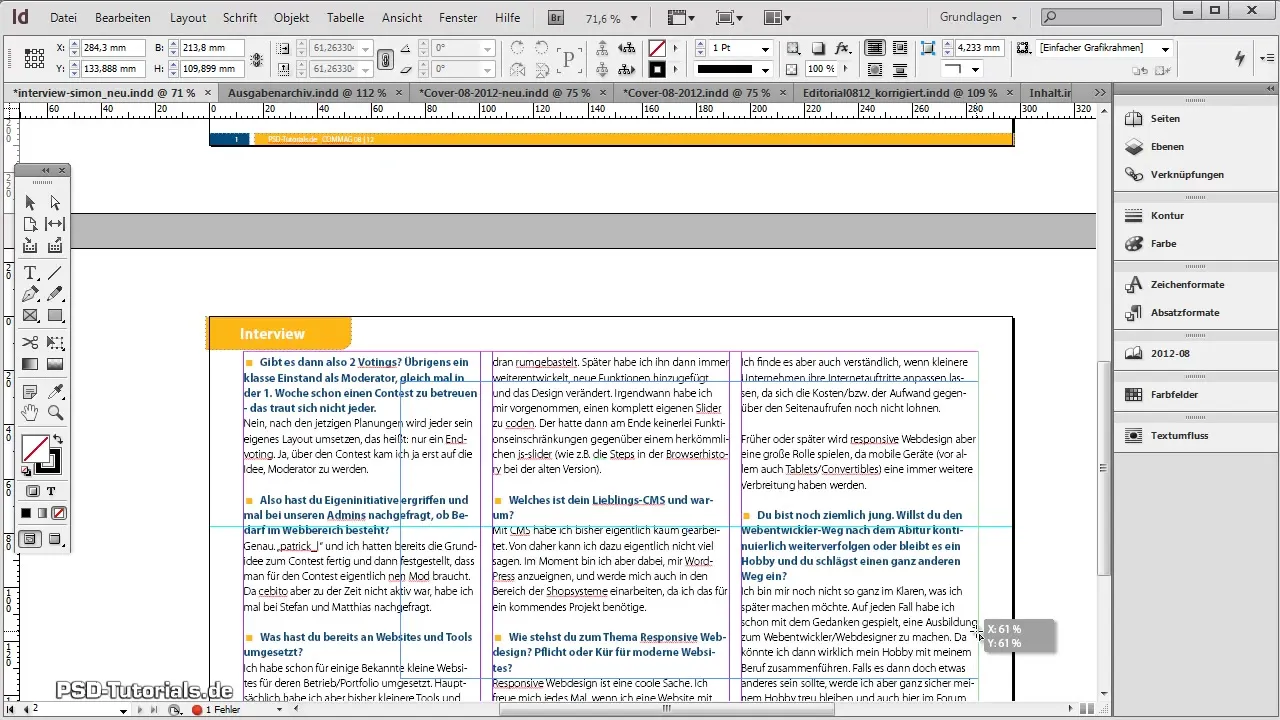Viewport: 1280px width, 720px height.
Task: Select the Gradient Feather tool
Action: coord(55,364)
